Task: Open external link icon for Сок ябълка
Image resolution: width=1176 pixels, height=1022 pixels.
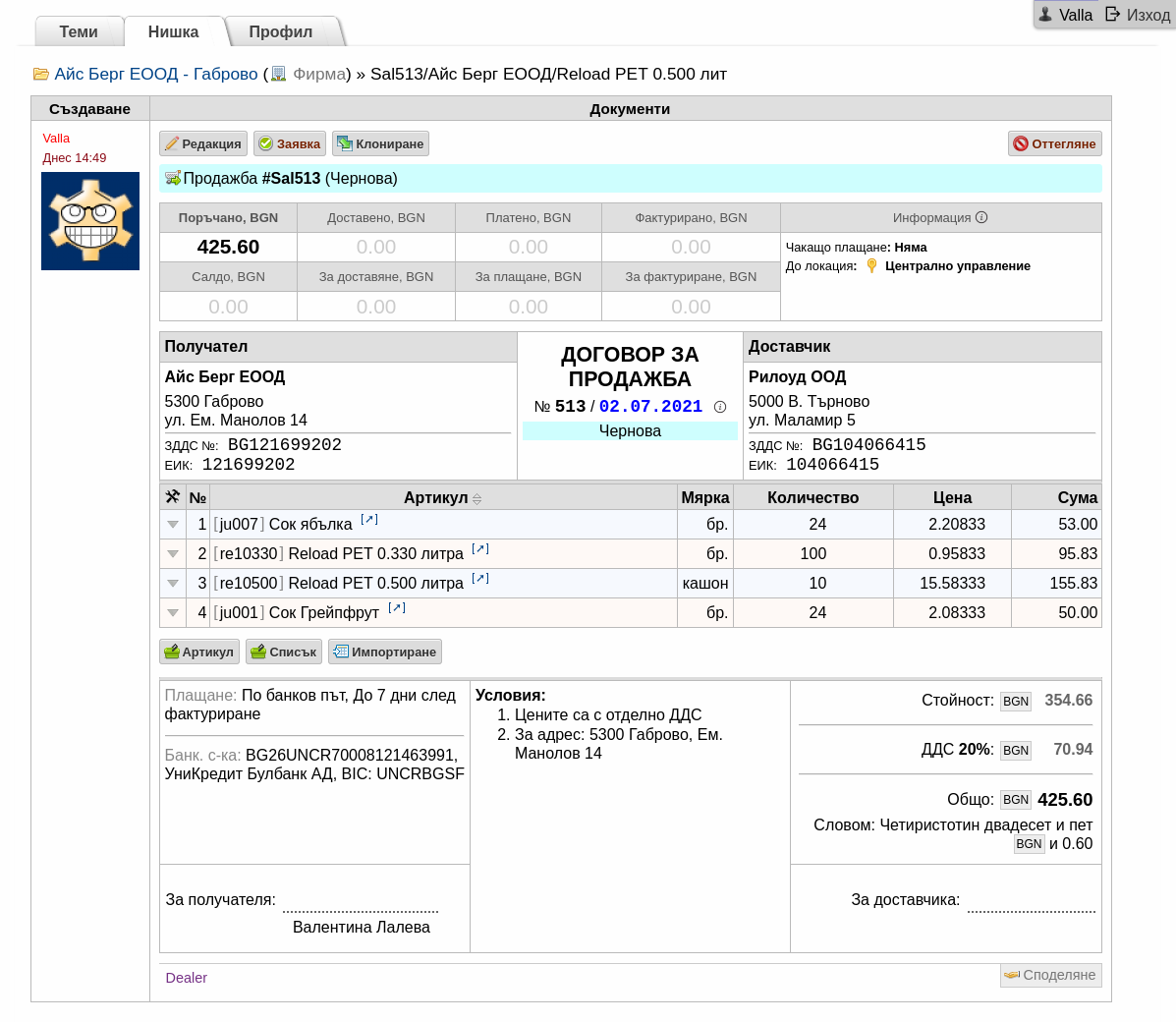Action: click(x=369, y=519)
